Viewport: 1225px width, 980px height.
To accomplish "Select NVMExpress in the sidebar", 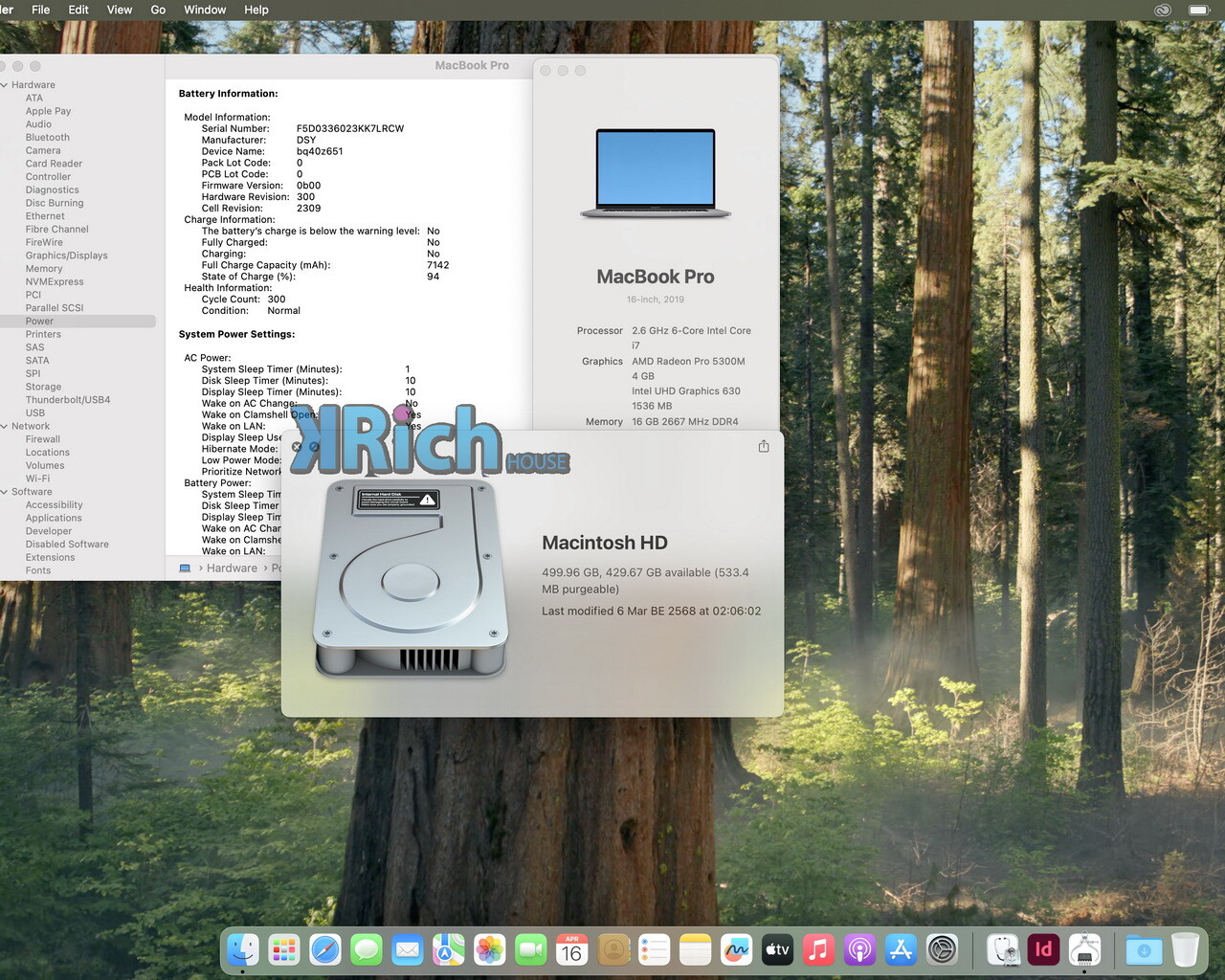I will 55,282.
